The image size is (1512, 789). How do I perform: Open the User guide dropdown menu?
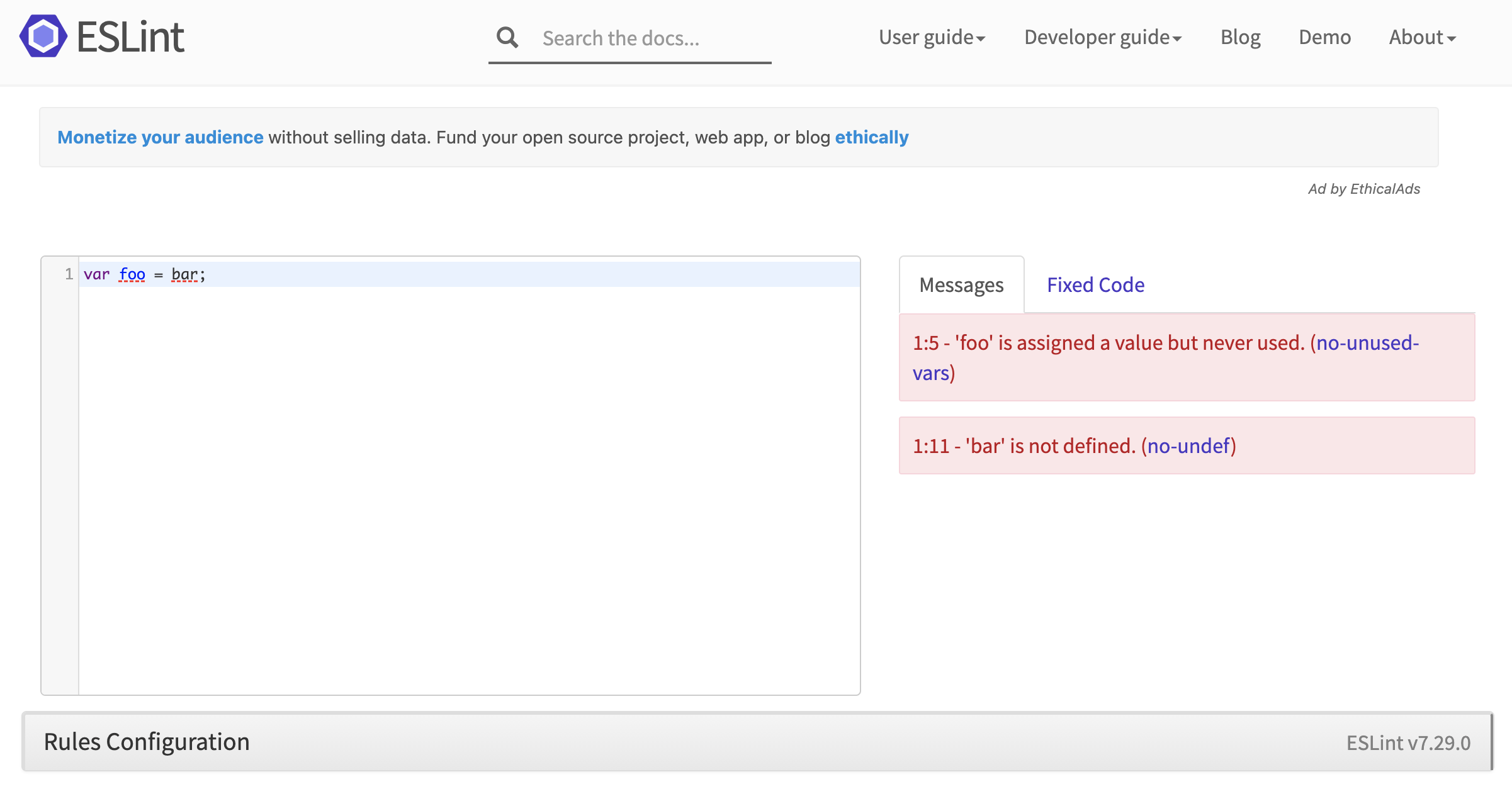point(932,38)
